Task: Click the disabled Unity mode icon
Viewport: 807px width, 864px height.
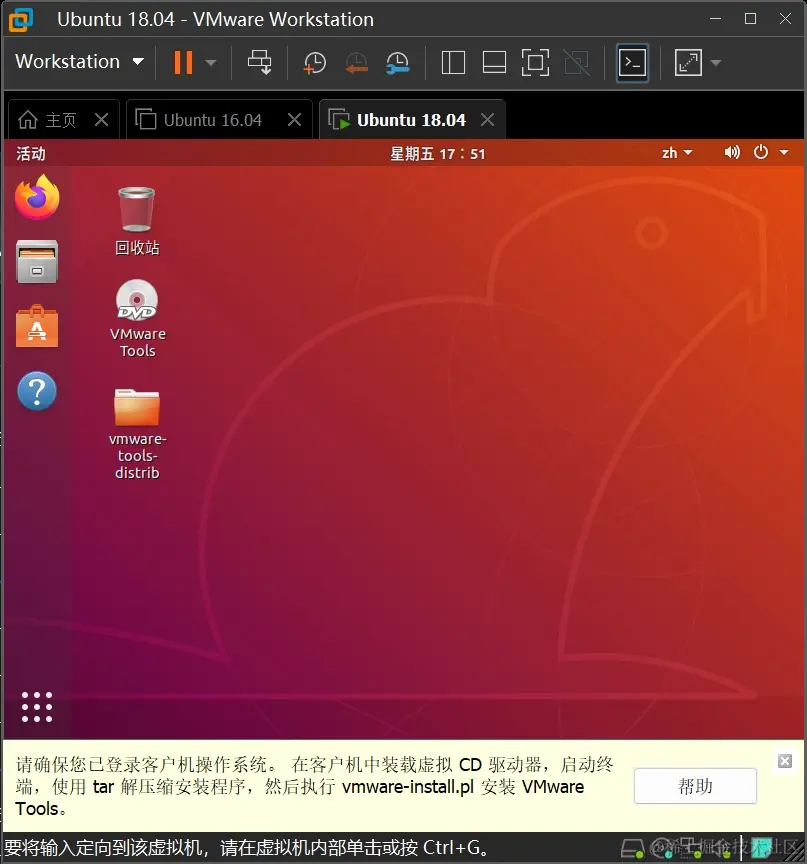Action: click(x=577, y=62)
